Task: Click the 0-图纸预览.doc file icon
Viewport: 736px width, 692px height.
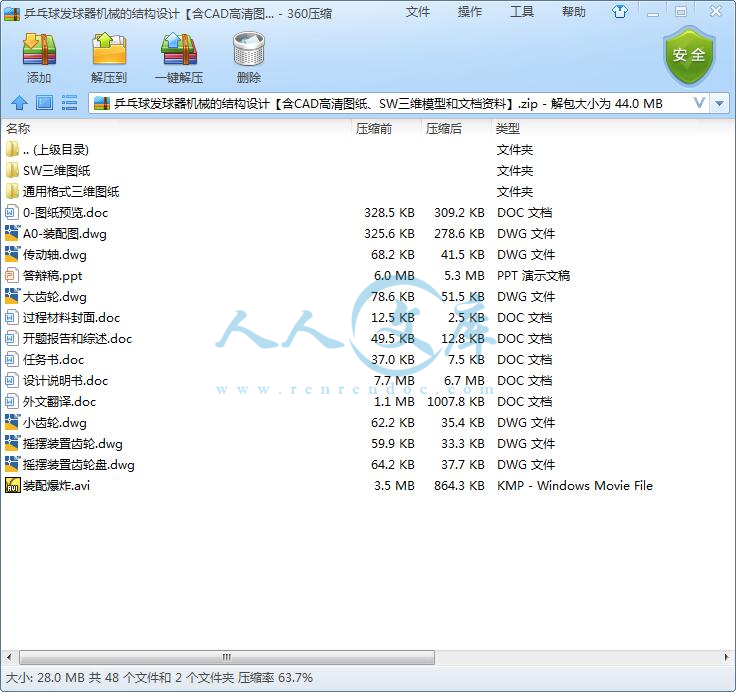Action: [x=12, y=213]
